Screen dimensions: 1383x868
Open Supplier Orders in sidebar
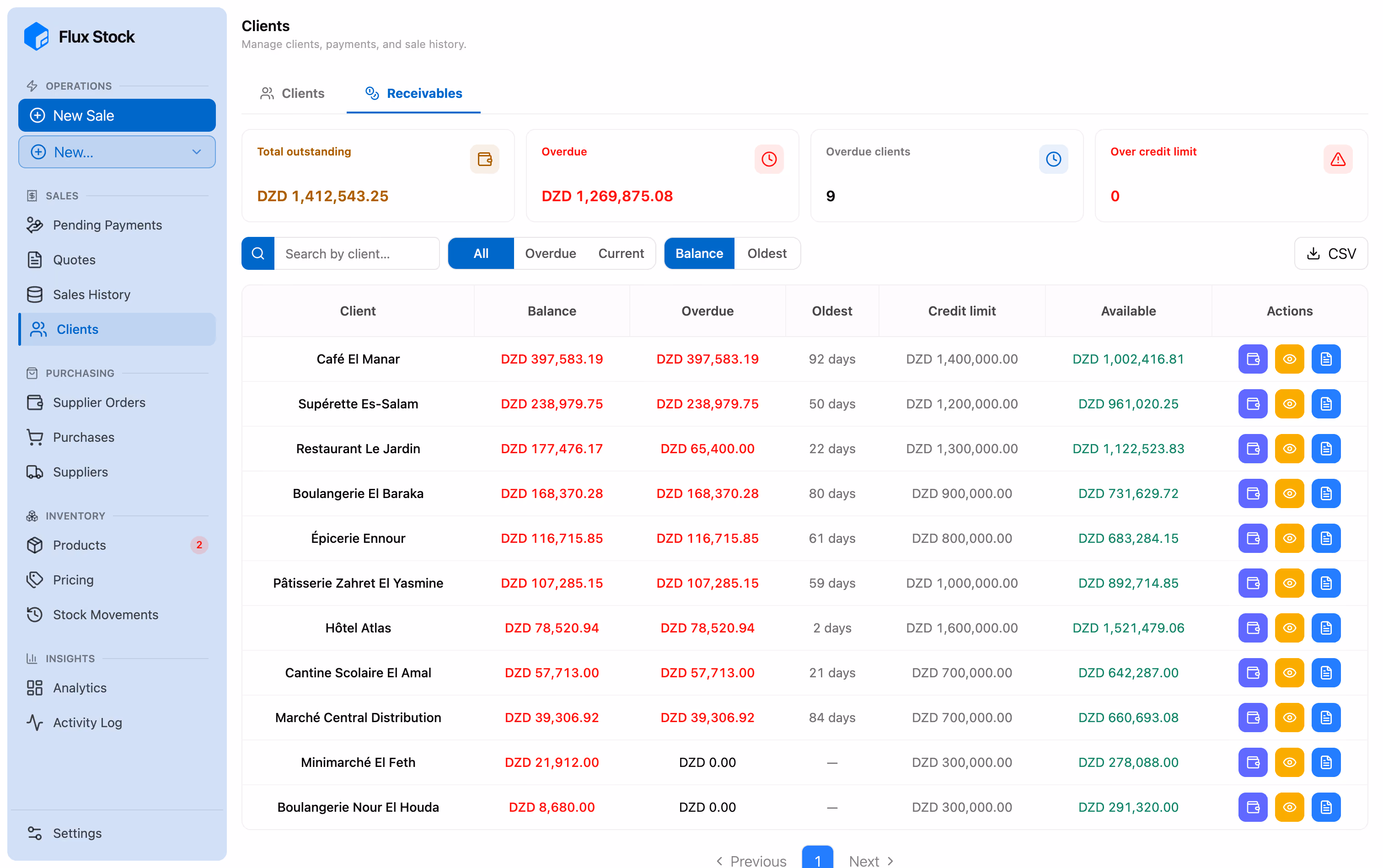(x=117, y=402)
